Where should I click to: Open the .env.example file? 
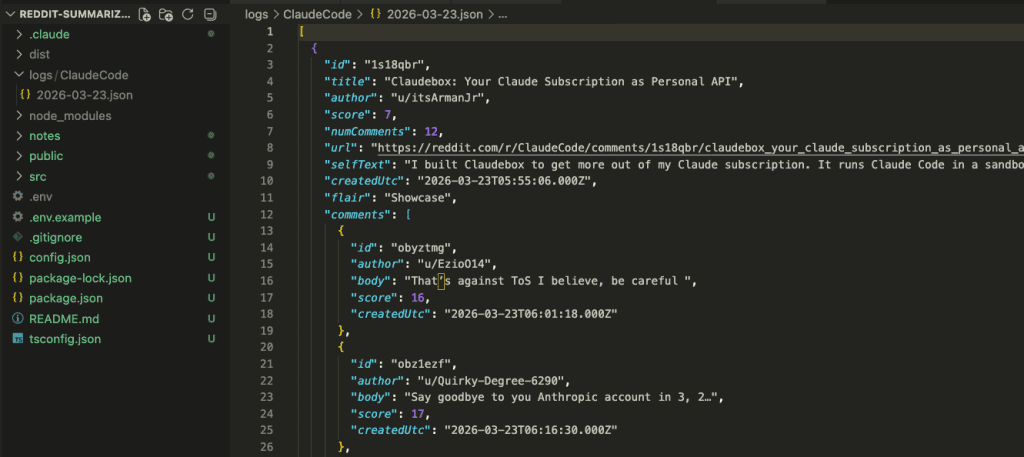point(65,217)
